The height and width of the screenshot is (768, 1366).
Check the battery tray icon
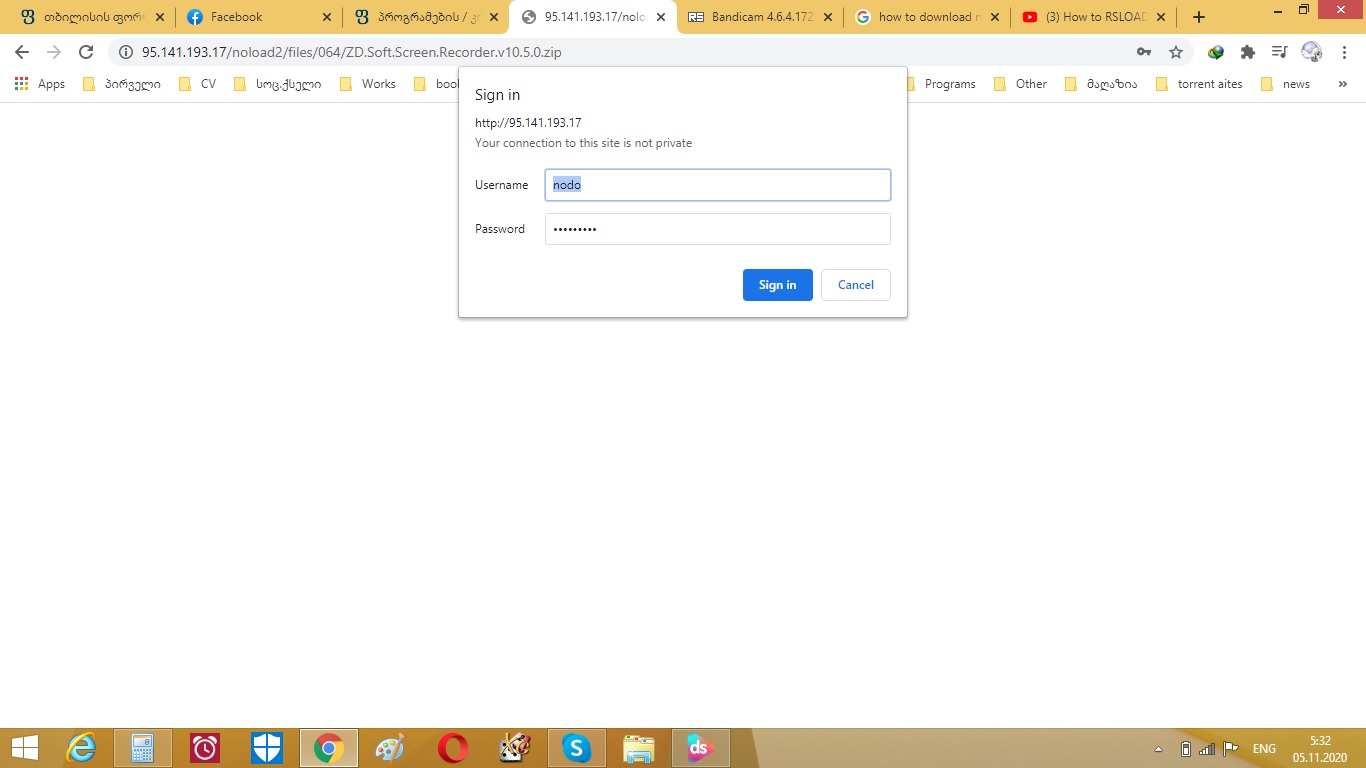1186,749
